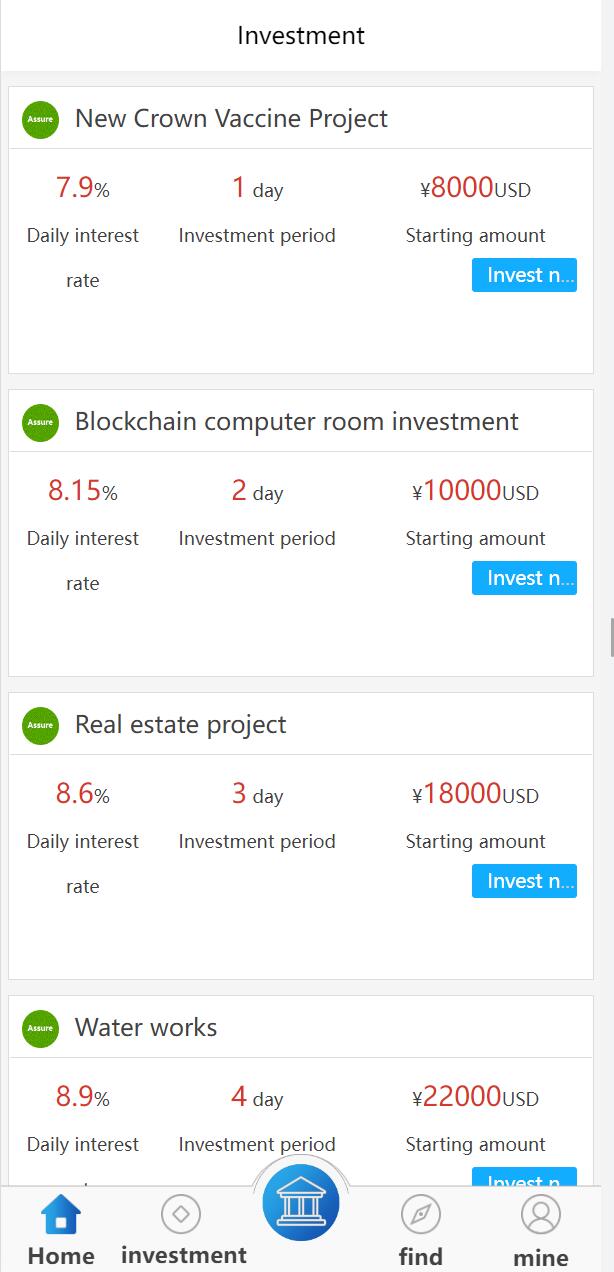Open Blockchain computer room investment title
This screenshot has height=1272, width=614.
296,422
